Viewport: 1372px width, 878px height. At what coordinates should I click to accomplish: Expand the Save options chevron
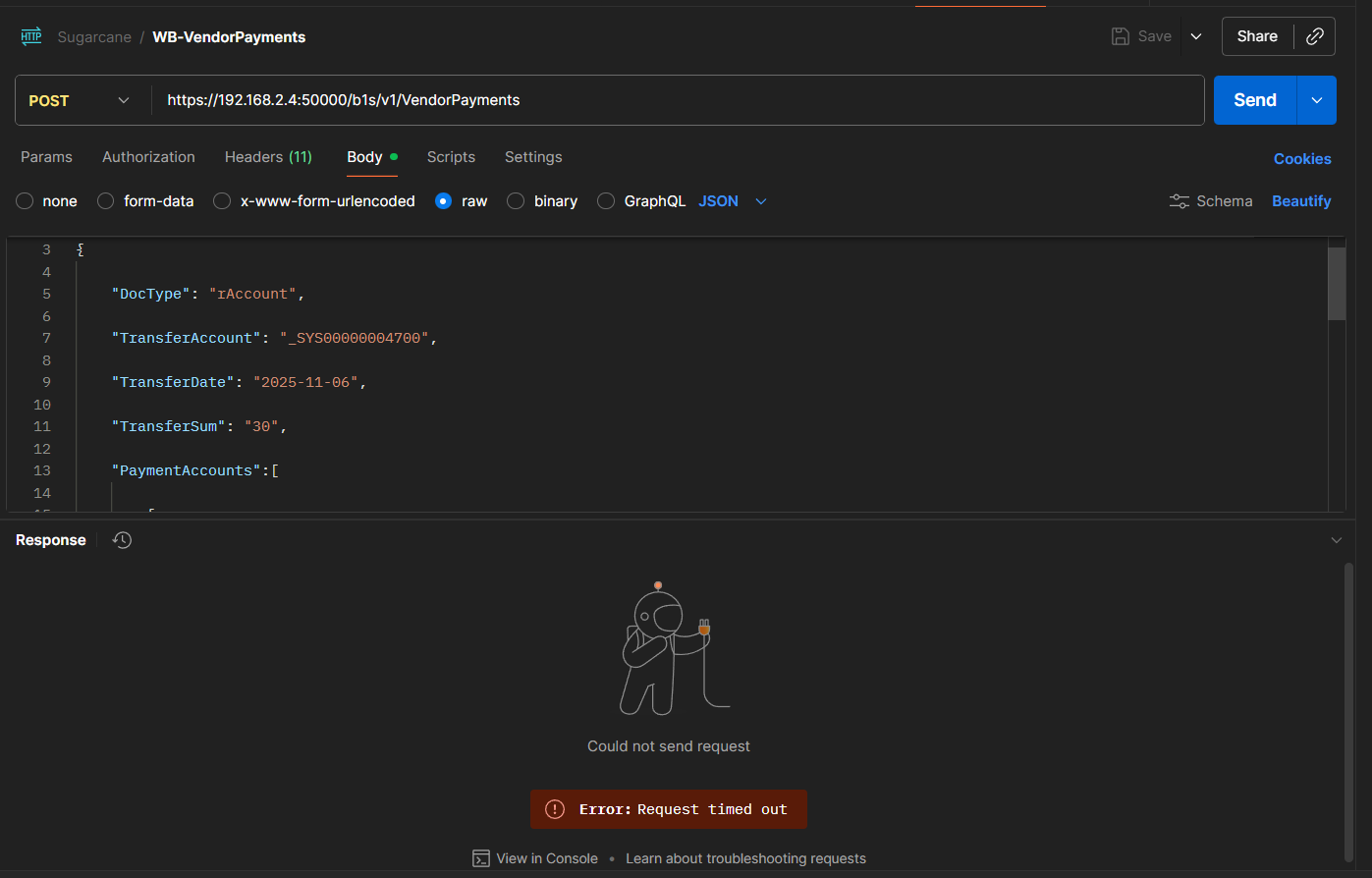click(x=1196, y=36)
